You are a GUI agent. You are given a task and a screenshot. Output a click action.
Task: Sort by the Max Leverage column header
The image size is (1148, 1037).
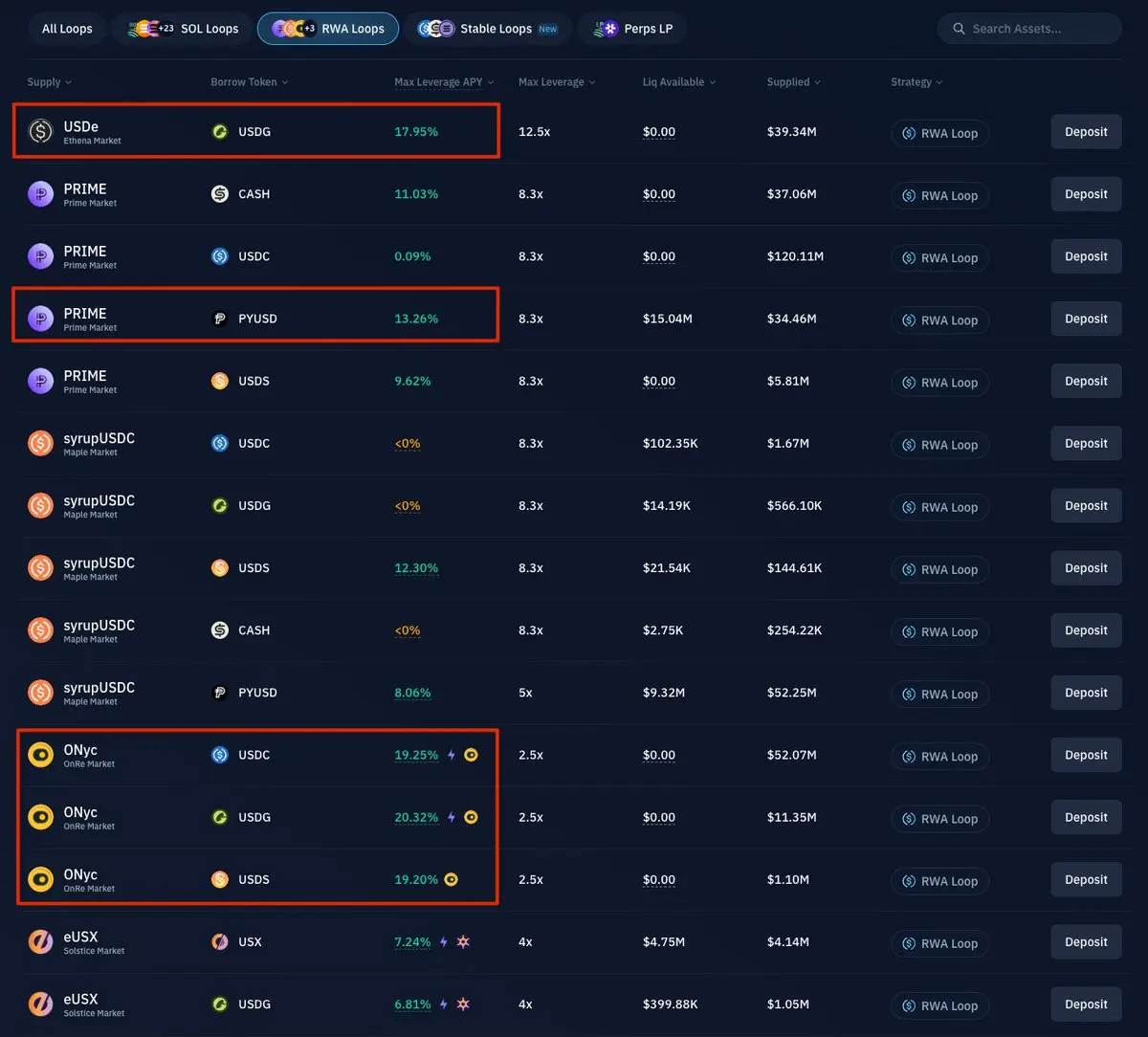pos(557,82)
